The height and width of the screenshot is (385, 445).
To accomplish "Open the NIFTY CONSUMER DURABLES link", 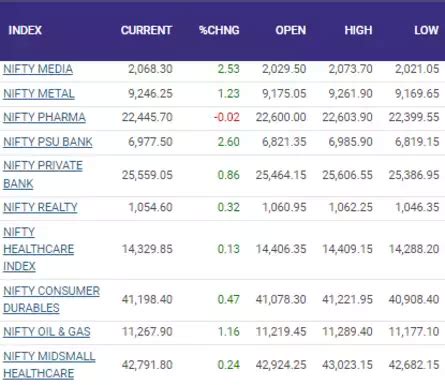I will point(51,299).
